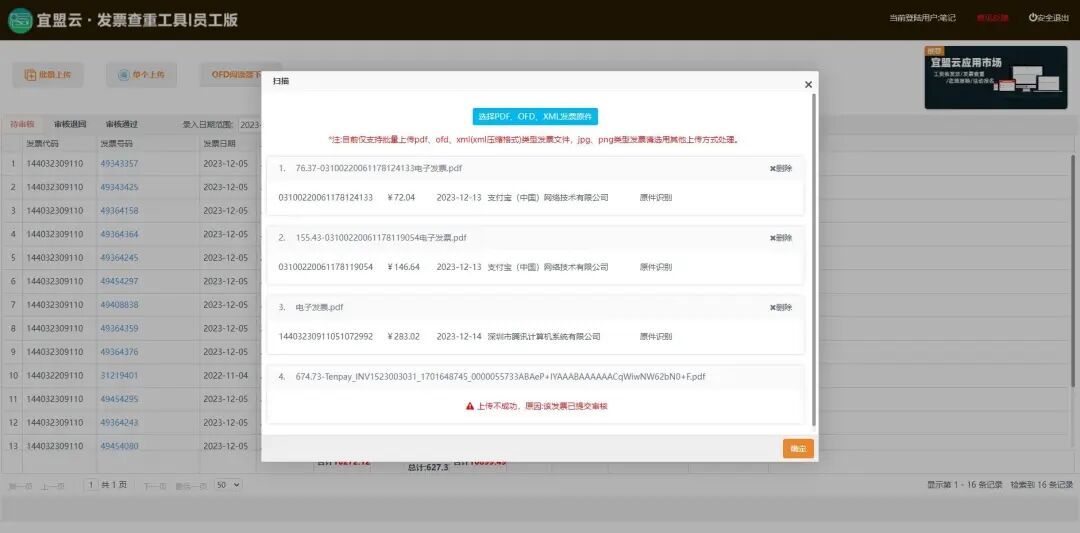Screen dimensions: 1080x533
Task: Click amount ¥283.02 in dialog
Action: [x=404, y=337]
